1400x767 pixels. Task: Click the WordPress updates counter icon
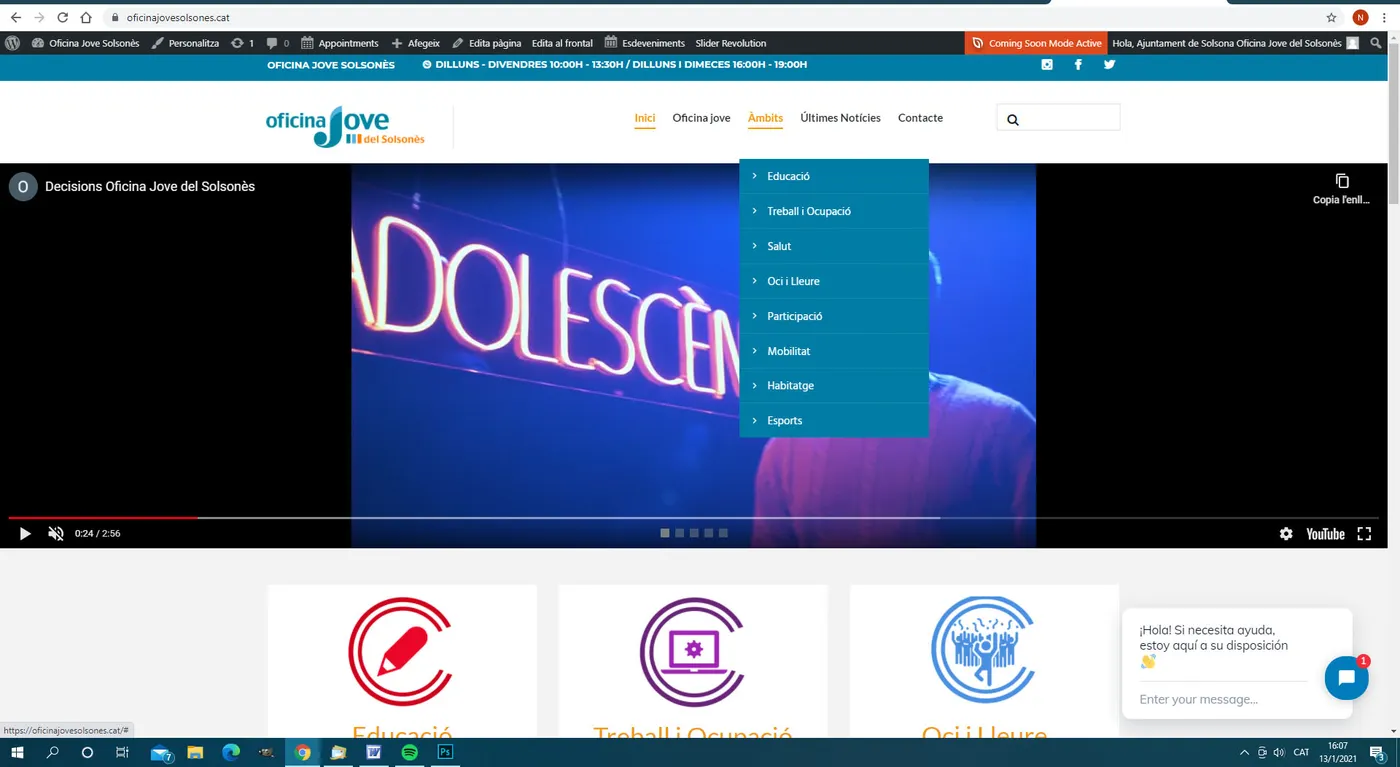[242, 43]
